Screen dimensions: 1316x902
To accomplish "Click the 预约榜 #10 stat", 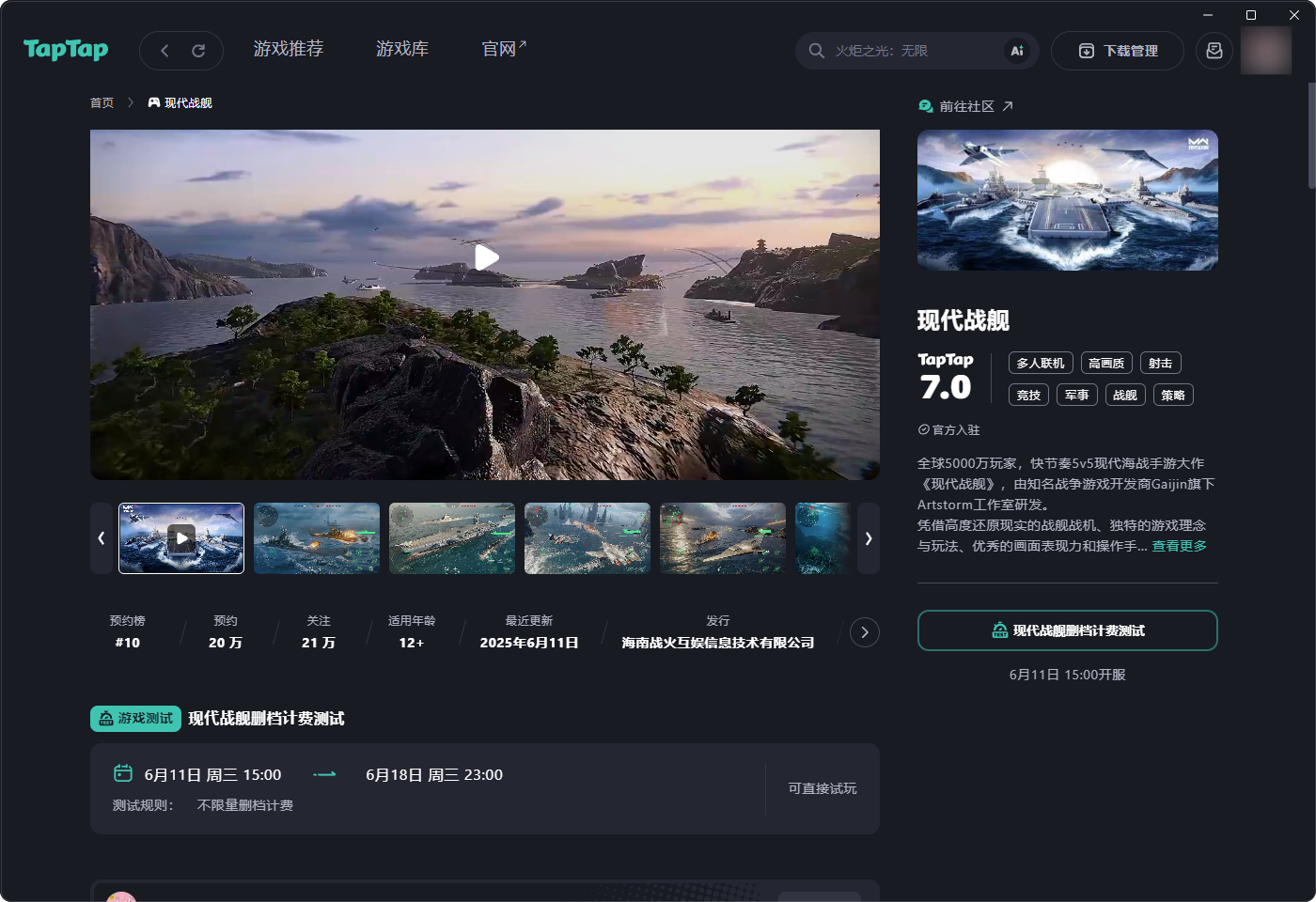I will (127, 632).
